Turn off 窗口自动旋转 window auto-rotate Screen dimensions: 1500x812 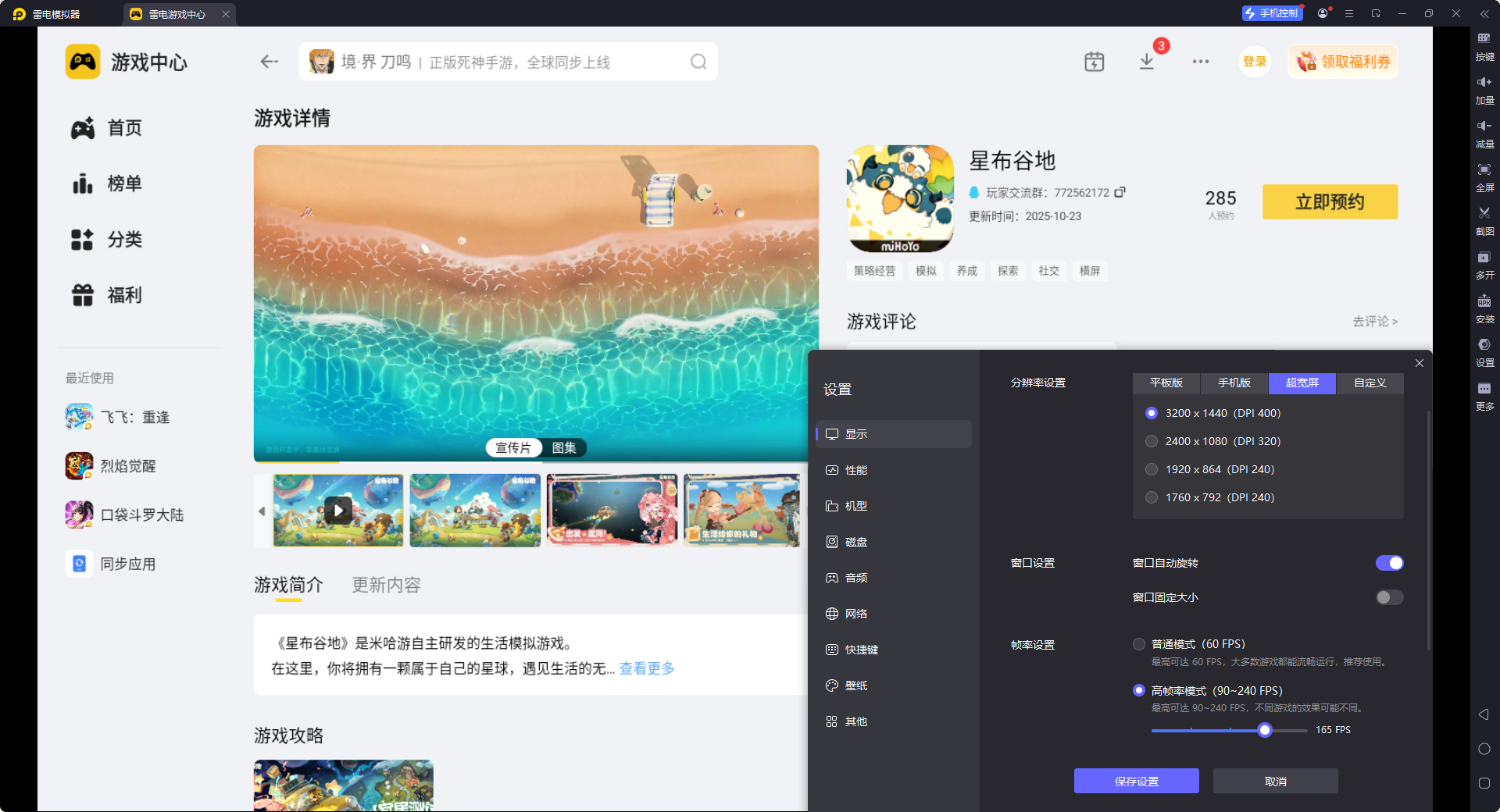click(x=1390, y=563)
